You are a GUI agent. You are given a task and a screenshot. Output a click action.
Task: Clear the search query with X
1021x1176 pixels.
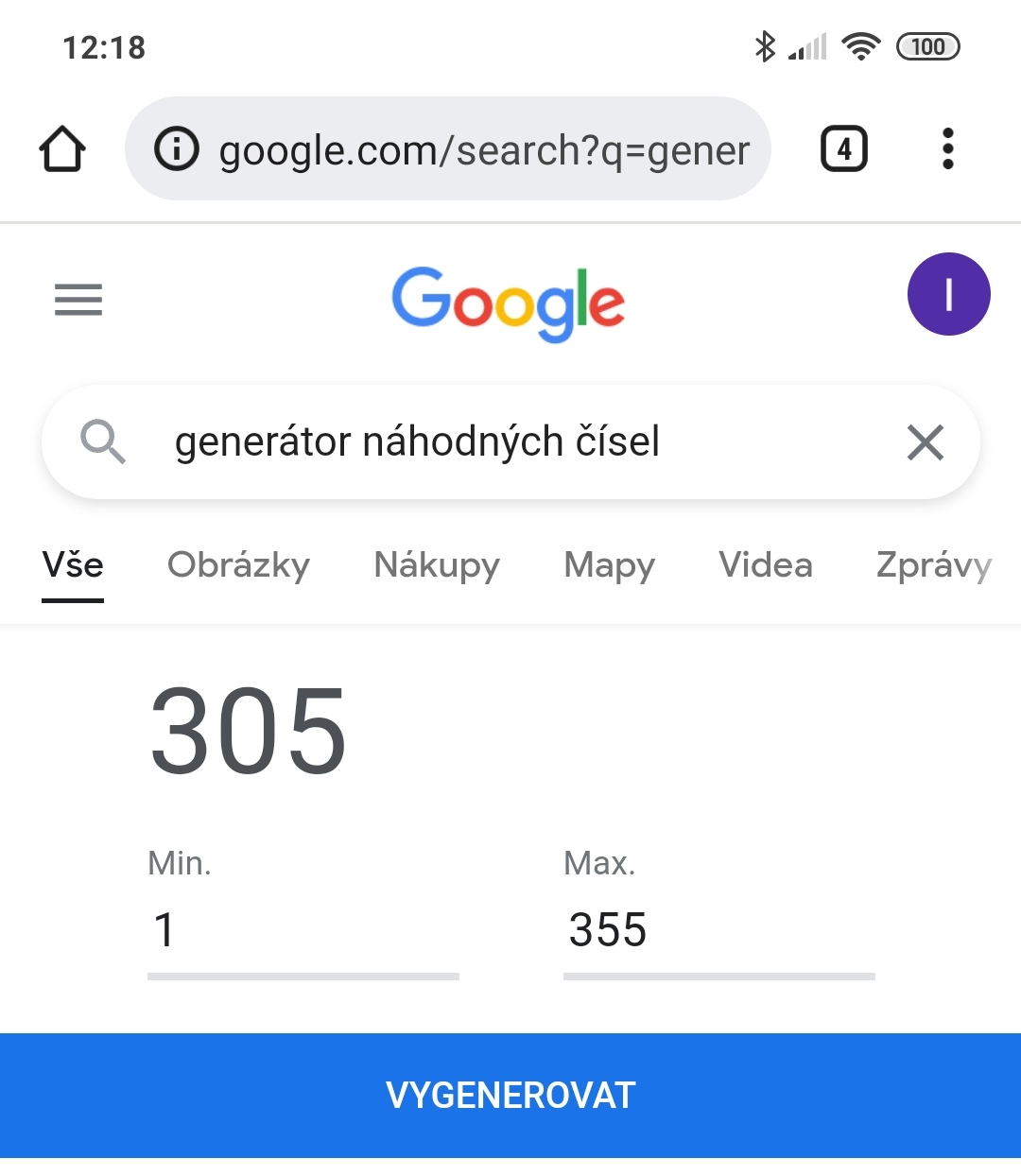tap(925, 442)
